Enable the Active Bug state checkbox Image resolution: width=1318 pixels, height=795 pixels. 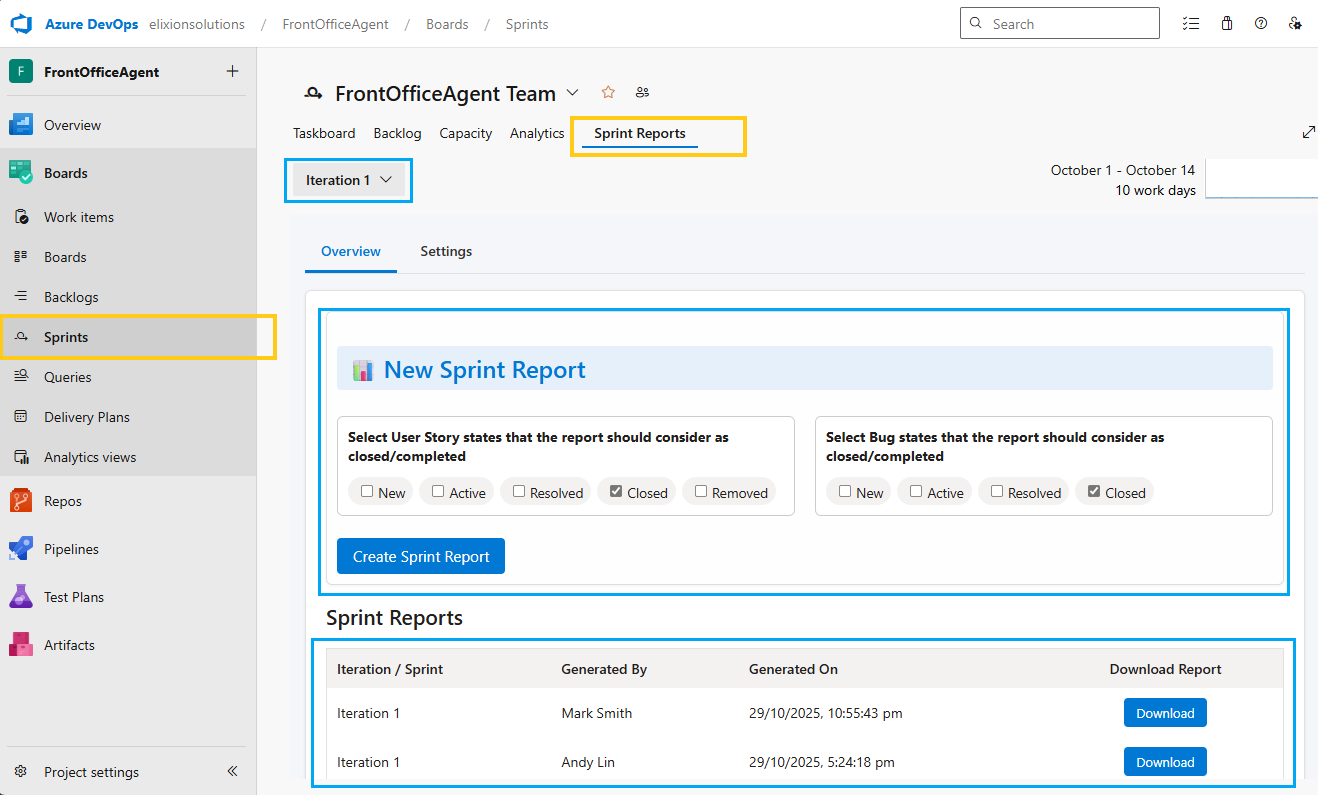[916, 492]
